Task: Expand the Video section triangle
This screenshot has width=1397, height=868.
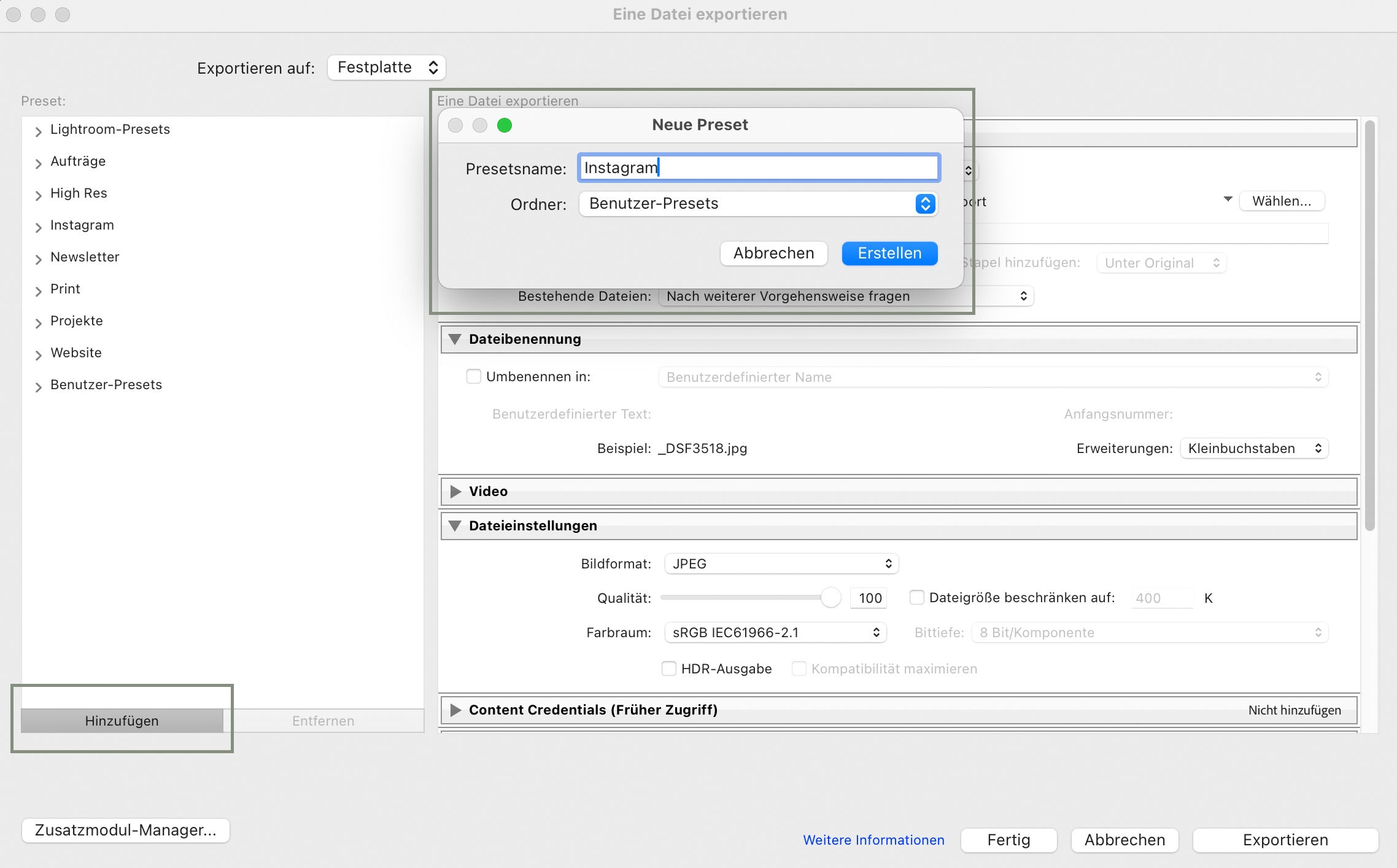Action: tap(455, 491)
